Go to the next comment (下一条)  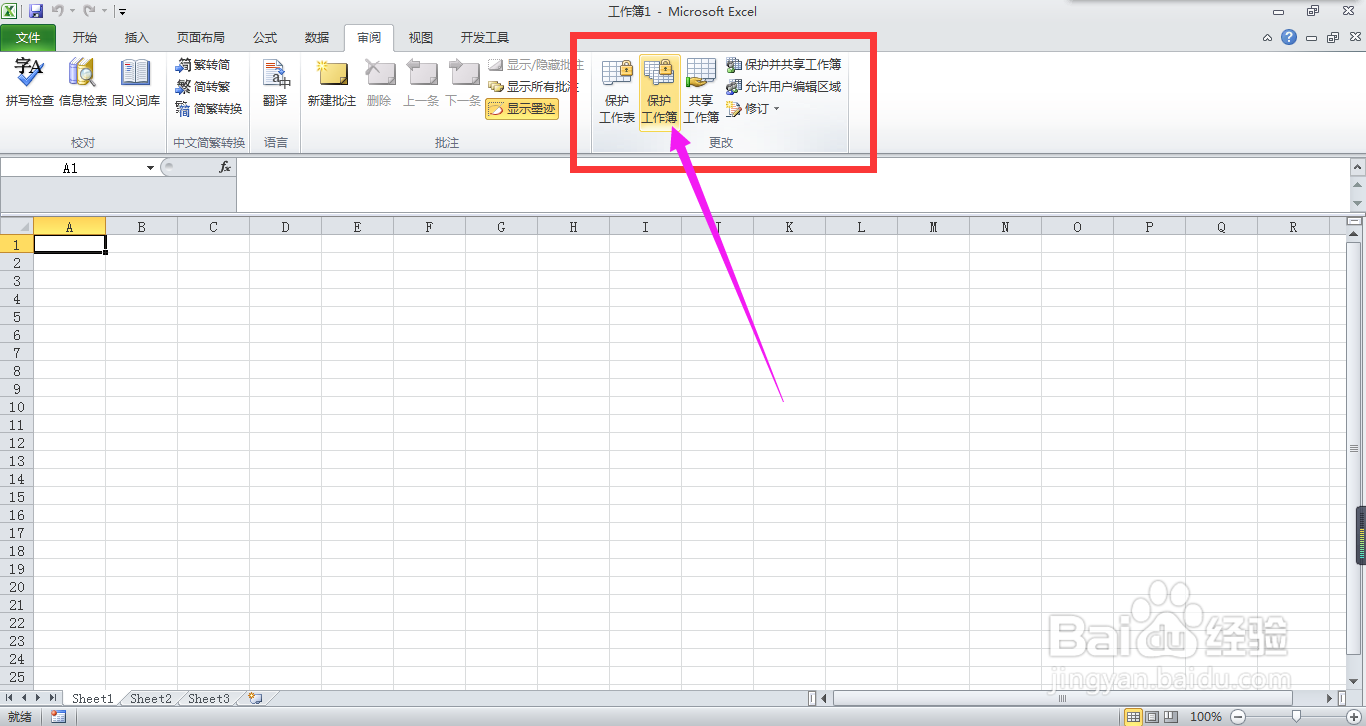click(463, 82)
